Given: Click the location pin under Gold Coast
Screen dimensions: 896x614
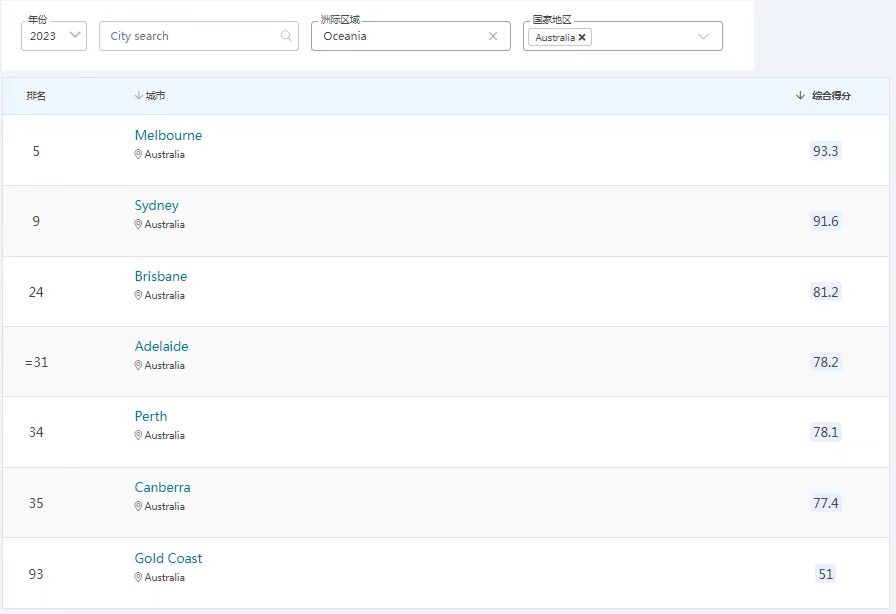Looking at the screenshot, I should [139, 578].
